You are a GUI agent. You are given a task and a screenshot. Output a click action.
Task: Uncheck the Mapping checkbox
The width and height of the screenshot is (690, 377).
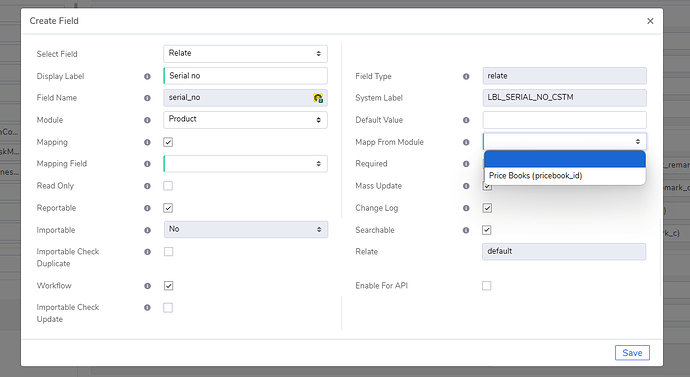click(x=168, y=142)
